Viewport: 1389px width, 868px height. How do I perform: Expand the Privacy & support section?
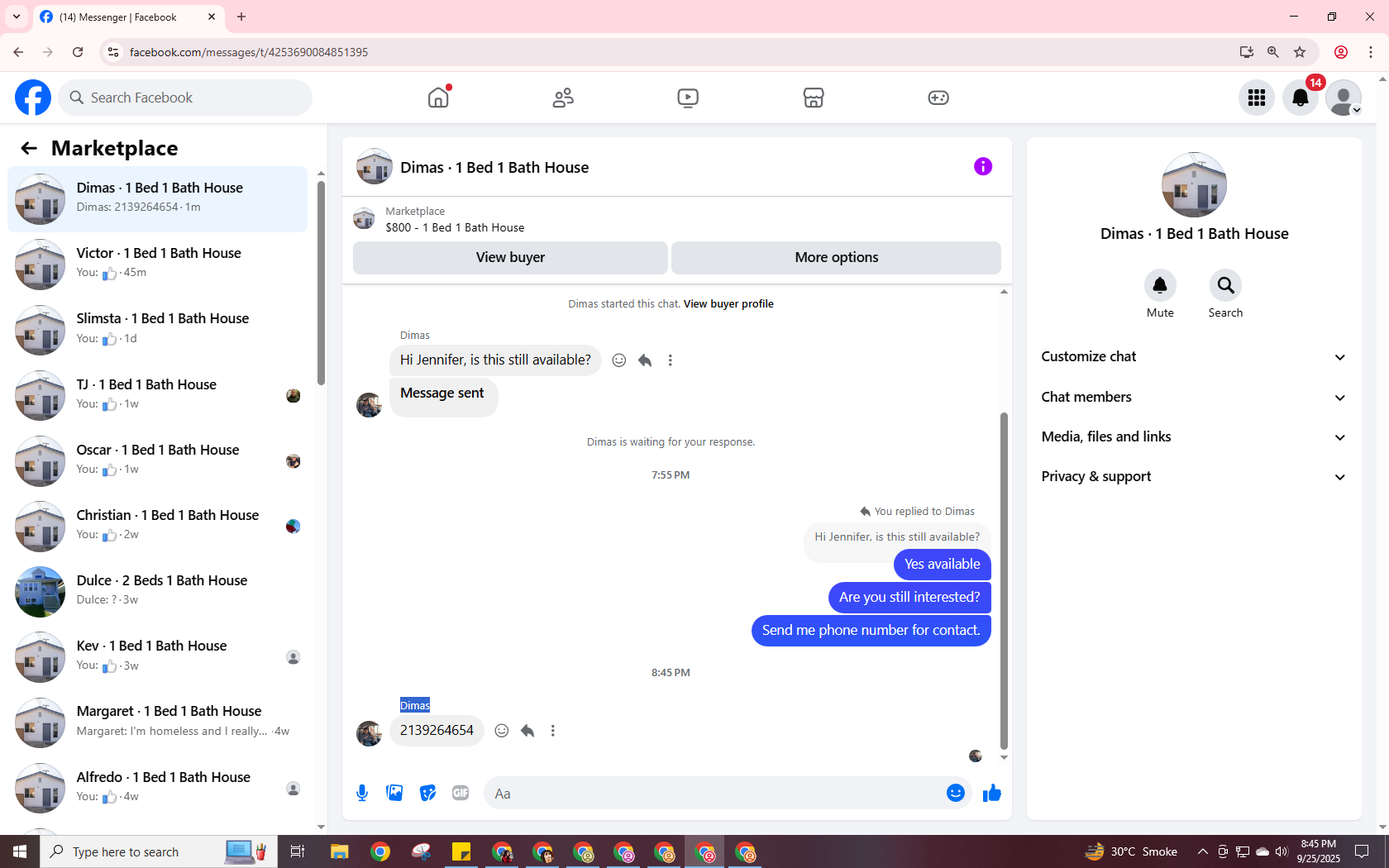[x=1194, y=477]
